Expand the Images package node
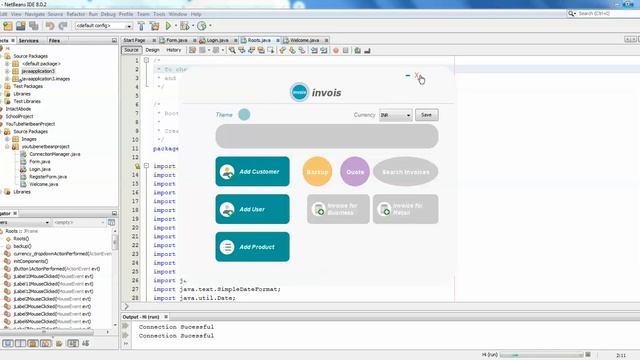Viewport: 640px width, 360px height. point(7,139)
